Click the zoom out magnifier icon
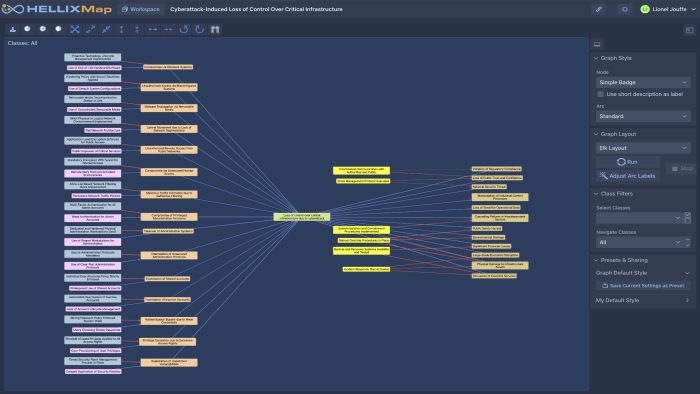The image size is (700, 394). (28, 29)
